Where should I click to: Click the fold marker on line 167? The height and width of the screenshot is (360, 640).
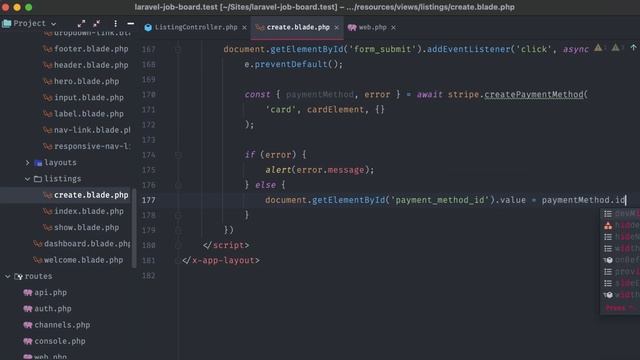point(178,49)
